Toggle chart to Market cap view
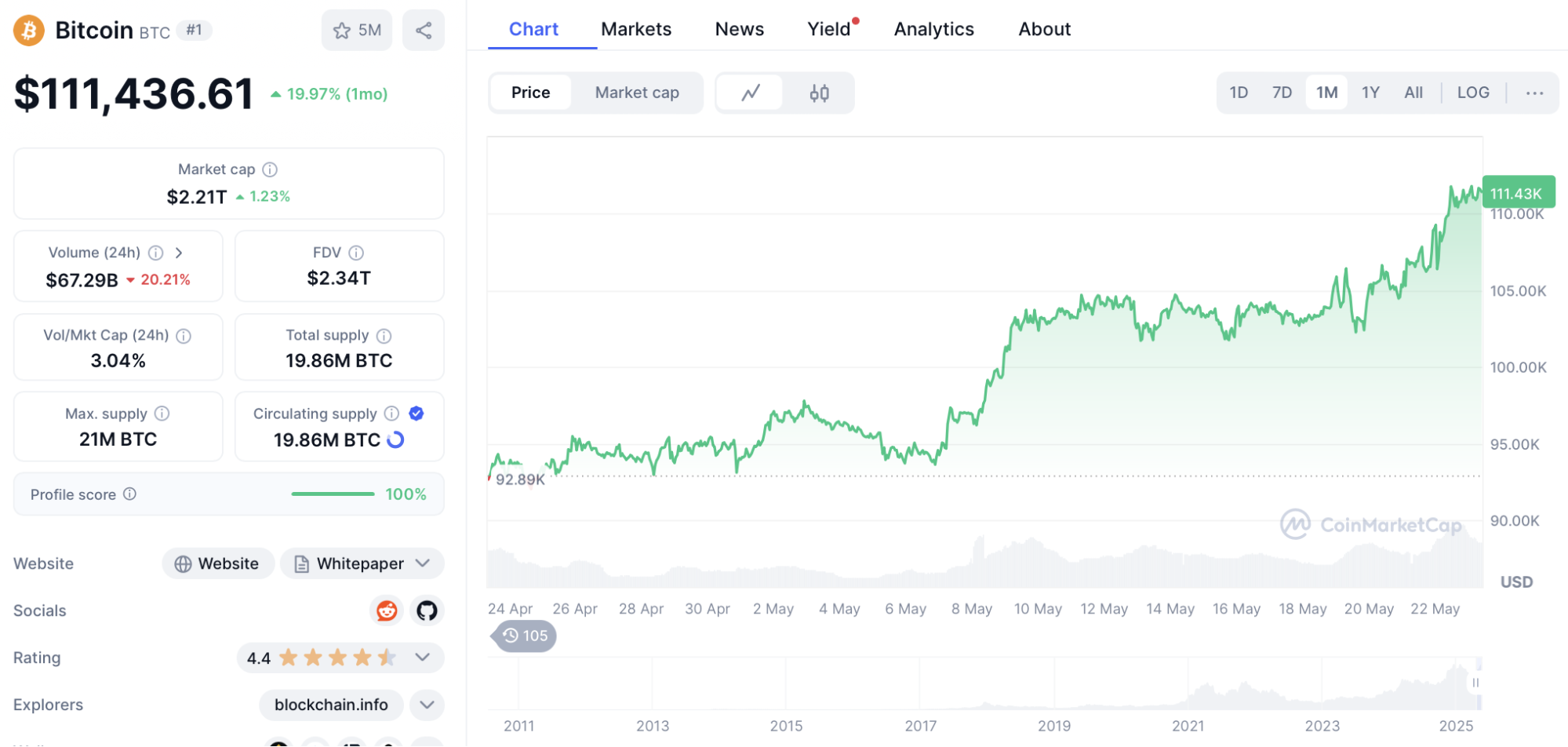 [637, 93]
